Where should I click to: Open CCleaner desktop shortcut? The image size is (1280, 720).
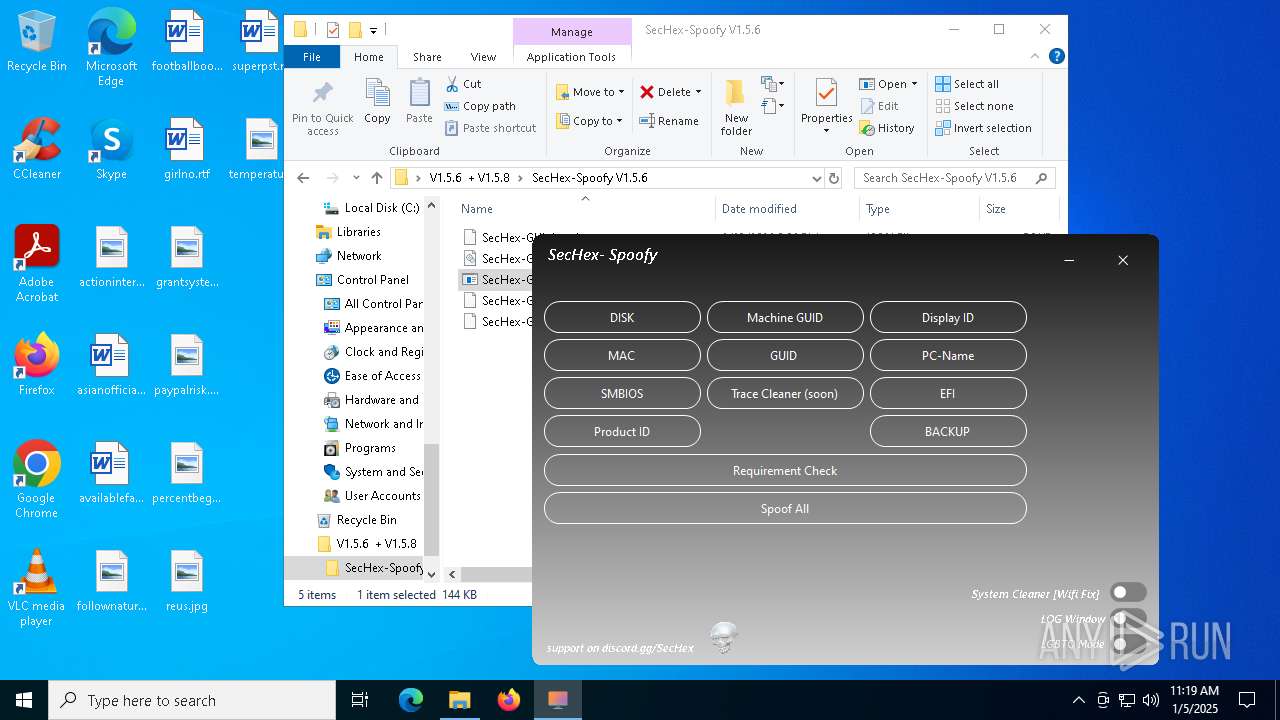(37, 149)
